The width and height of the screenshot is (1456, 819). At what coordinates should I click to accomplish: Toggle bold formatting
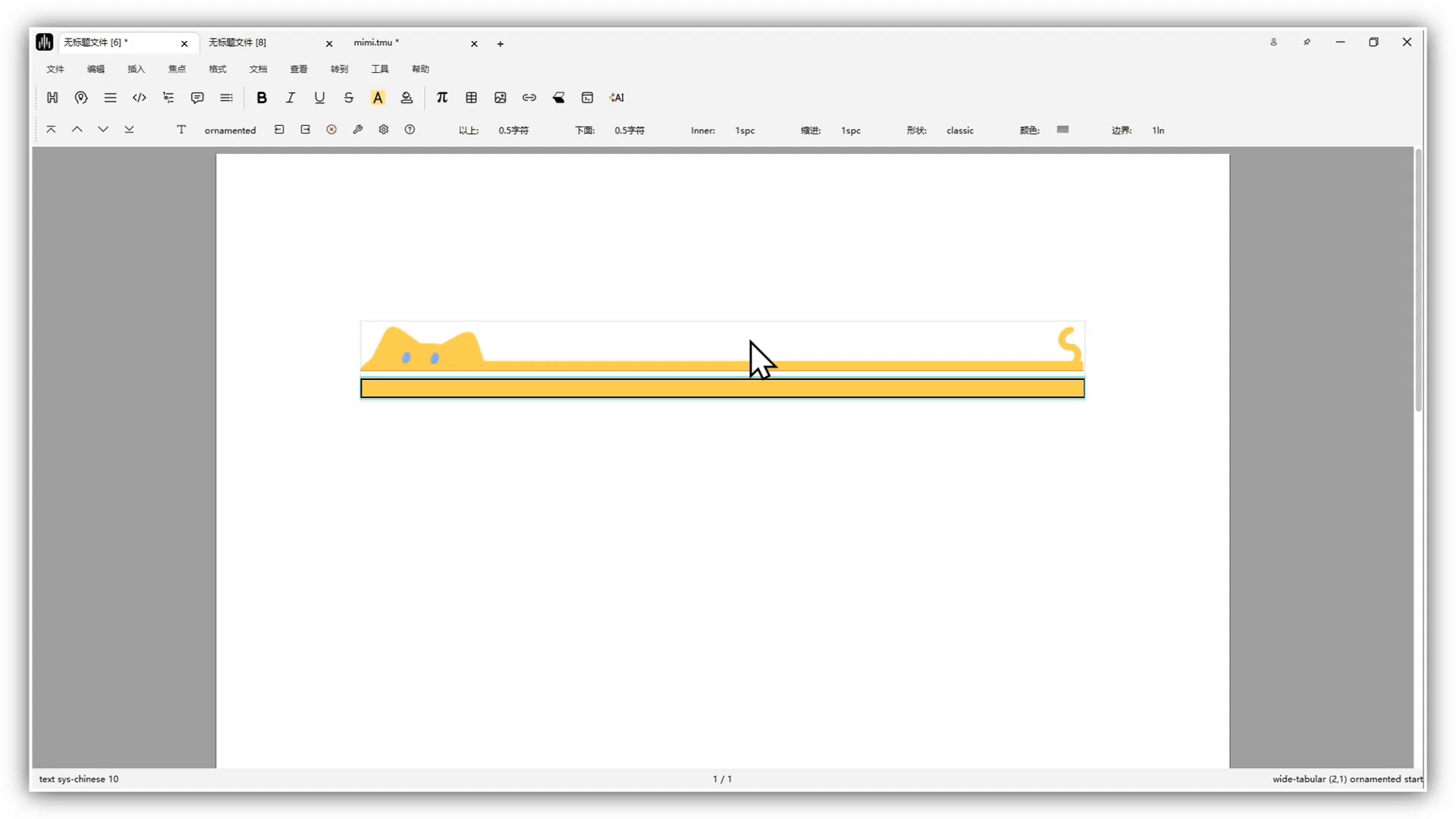(262, 98)
